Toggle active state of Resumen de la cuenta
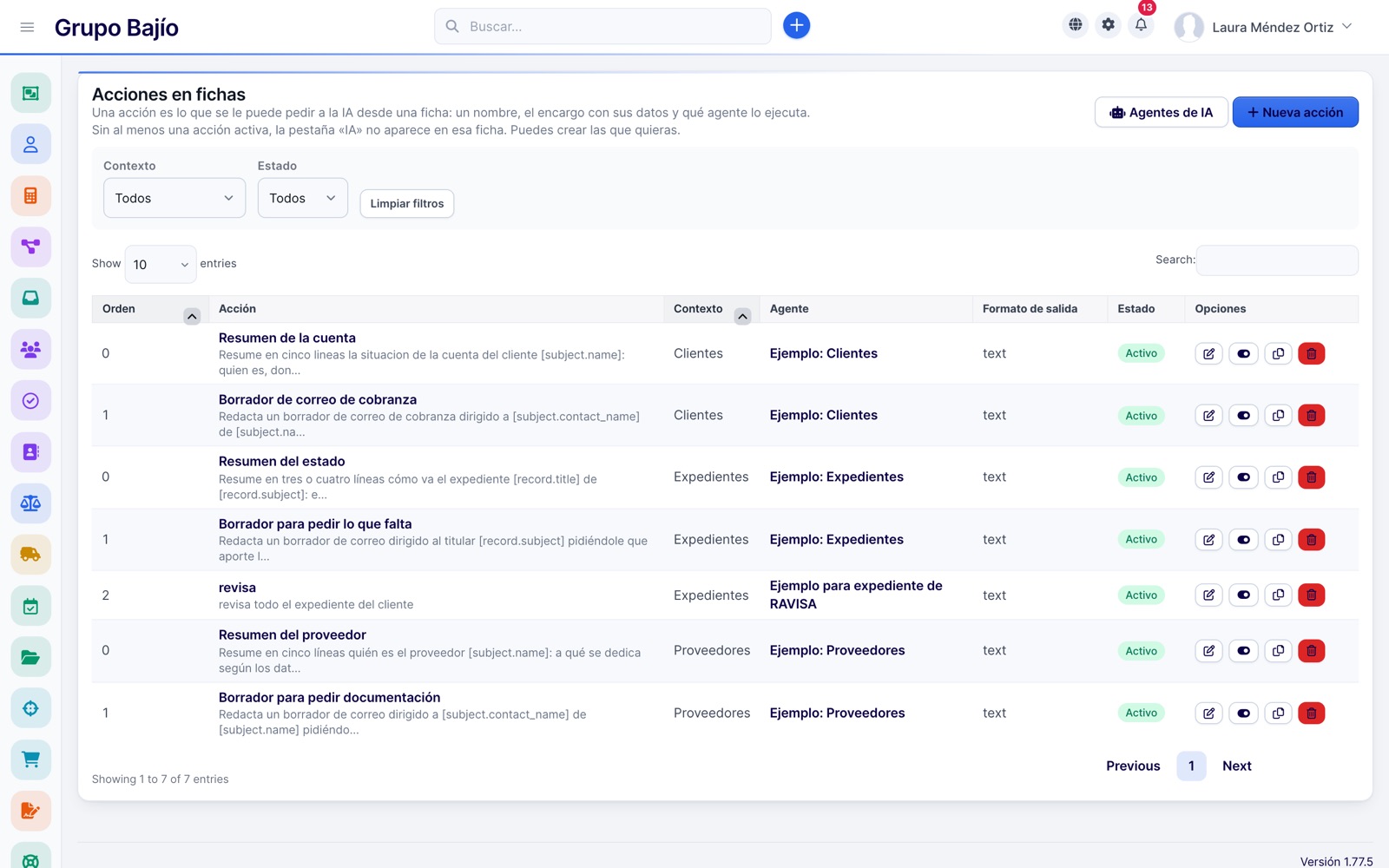The image size is (1389, 868). click(1243, 353)
